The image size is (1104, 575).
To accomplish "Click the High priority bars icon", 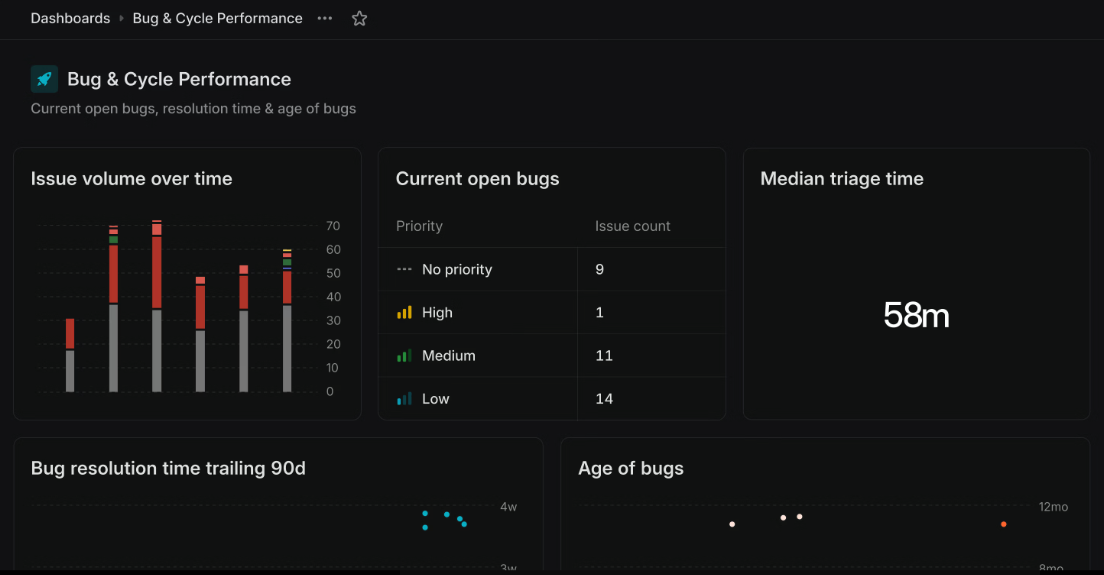I will [x=404, y=312].
